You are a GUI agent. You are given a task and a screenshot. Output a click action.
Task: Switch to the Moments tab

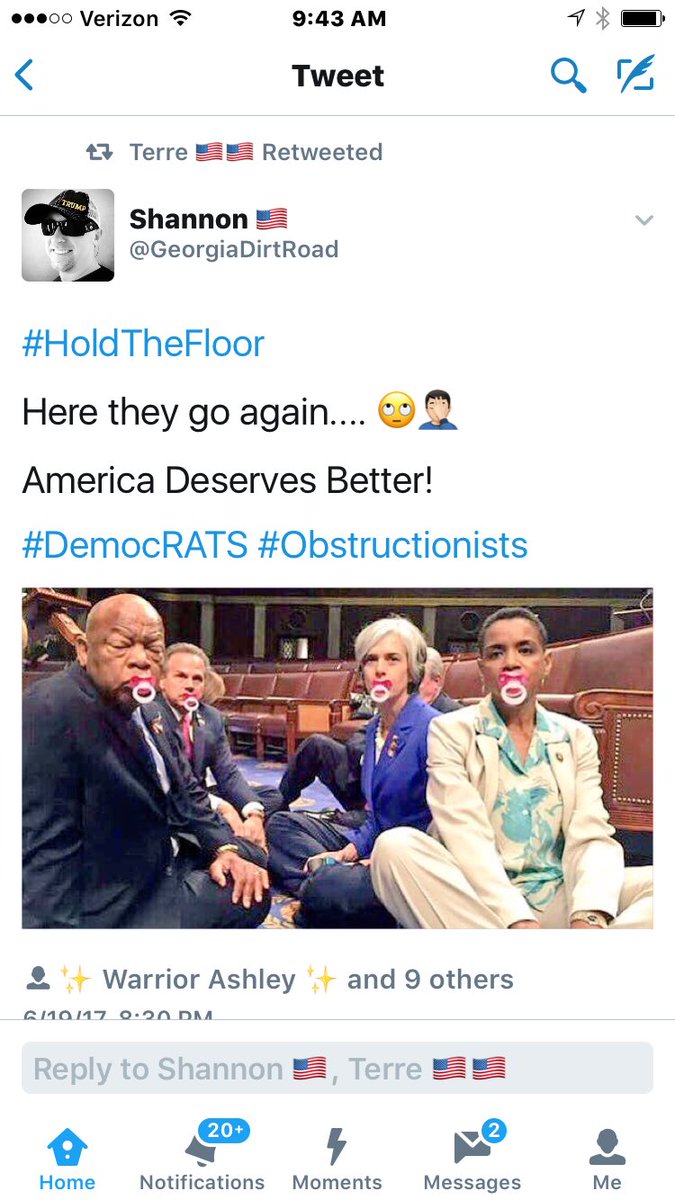[337, 1160]
